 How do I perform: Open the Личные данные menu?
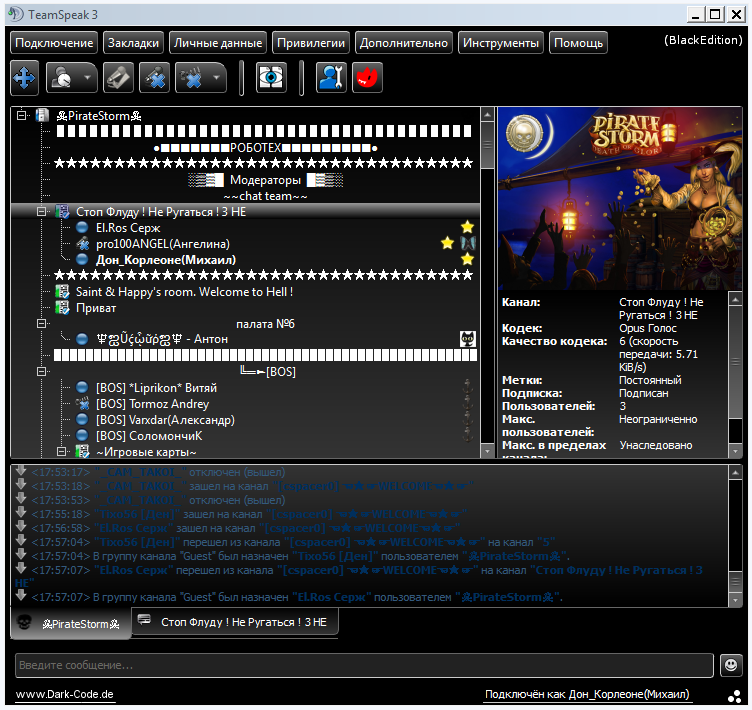tap(218, 43)
